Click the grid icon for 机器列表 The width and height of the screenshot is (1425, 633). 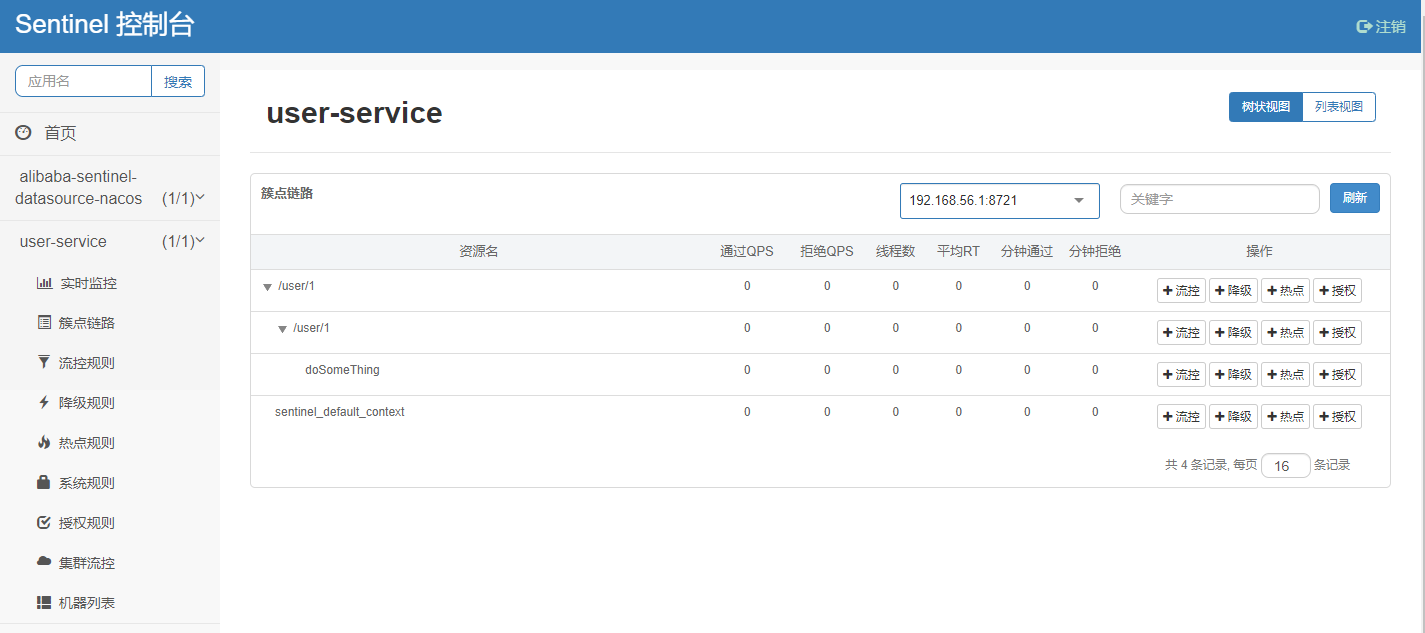[44, 603]
